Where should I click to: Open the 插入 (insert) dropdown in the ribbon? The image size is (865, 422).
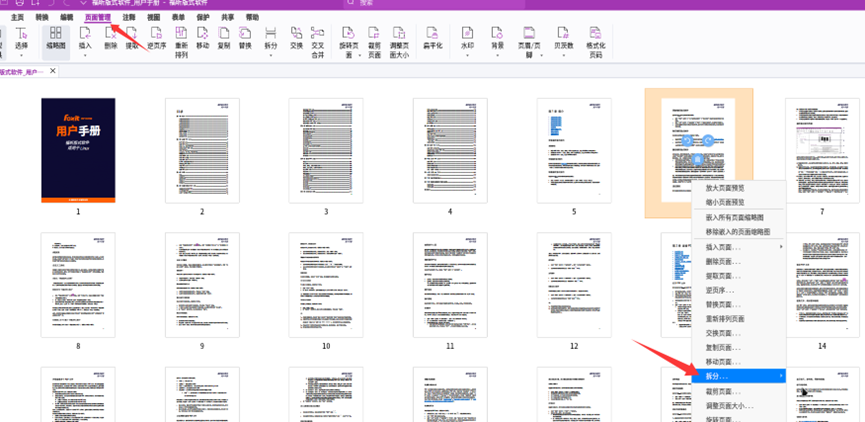point(85,40)
